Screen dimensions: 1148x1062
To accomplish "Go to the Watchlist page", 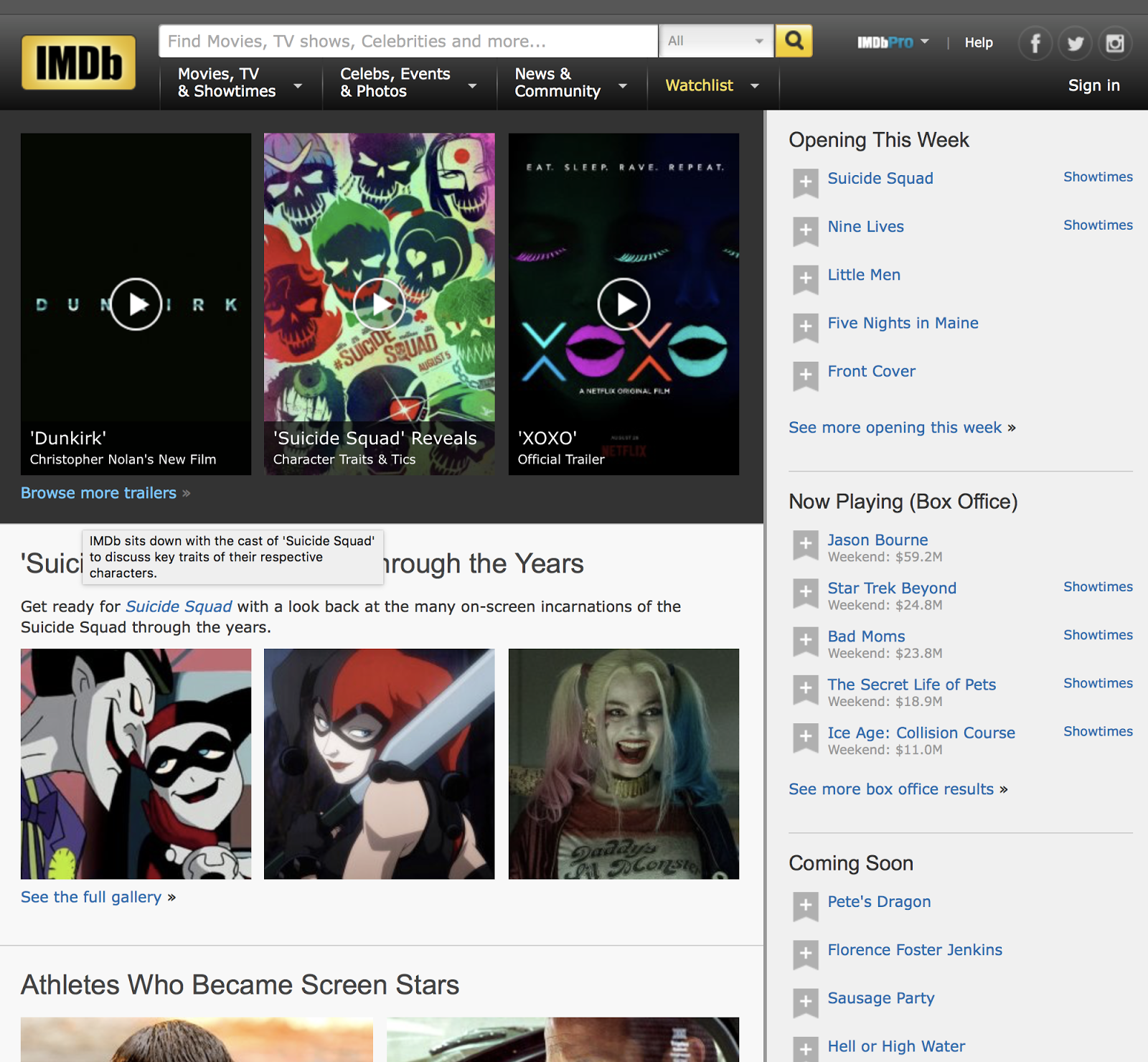I will point(700,85).
